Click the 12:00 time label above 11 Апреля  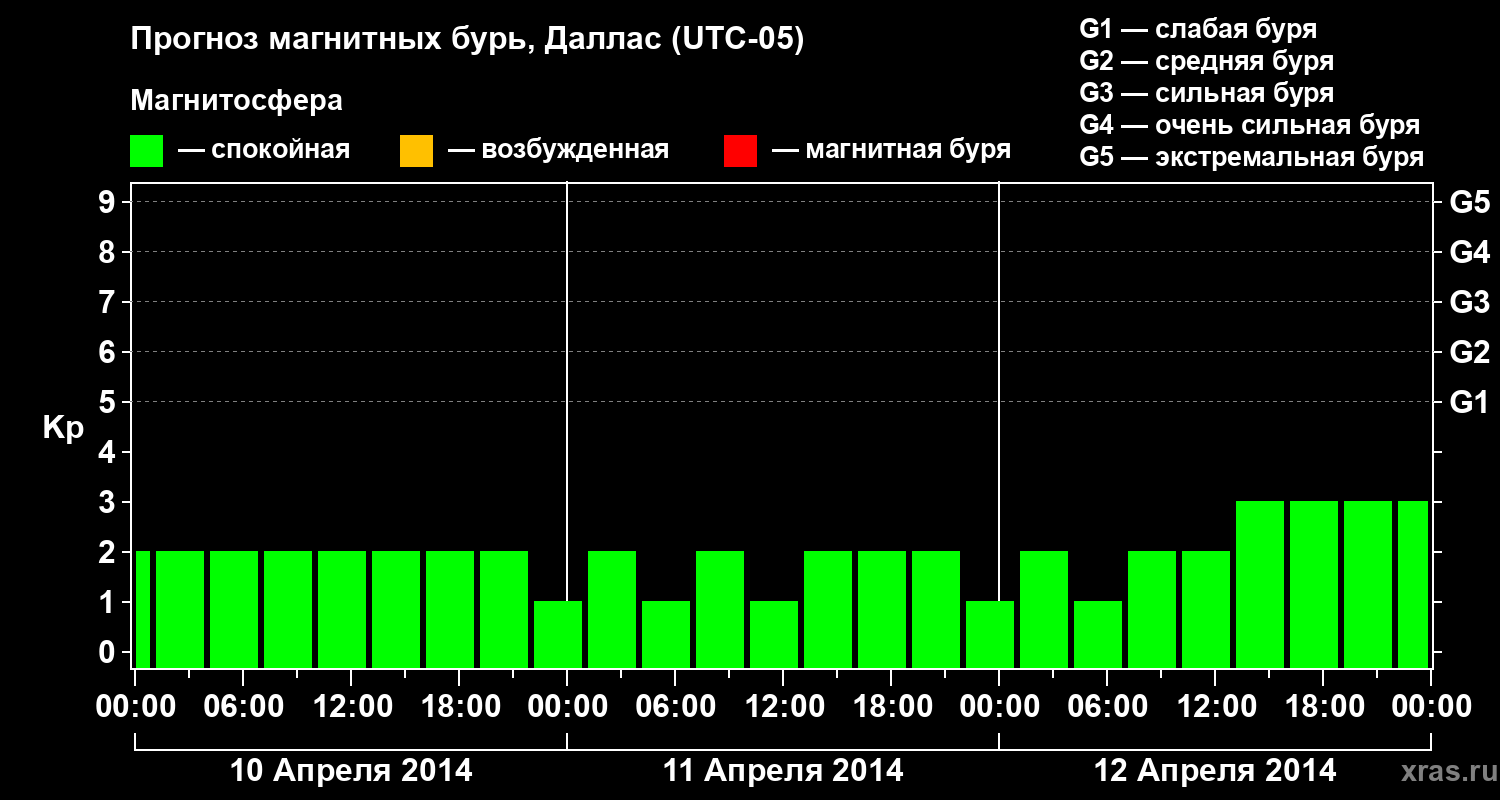coord(783,707)
